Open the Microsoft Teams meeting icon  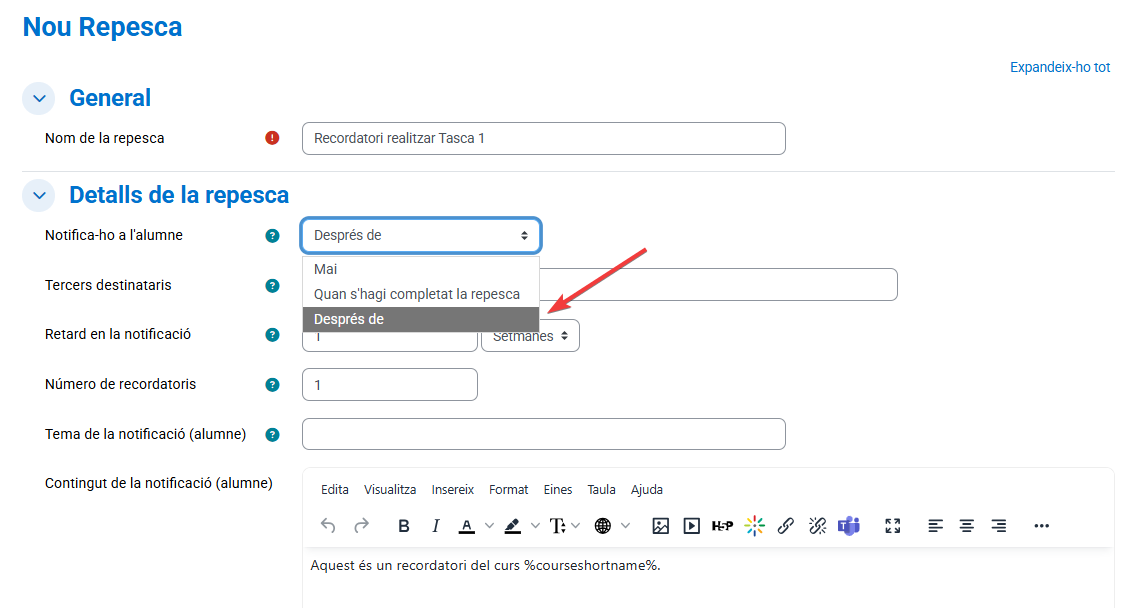pos(848,526)
